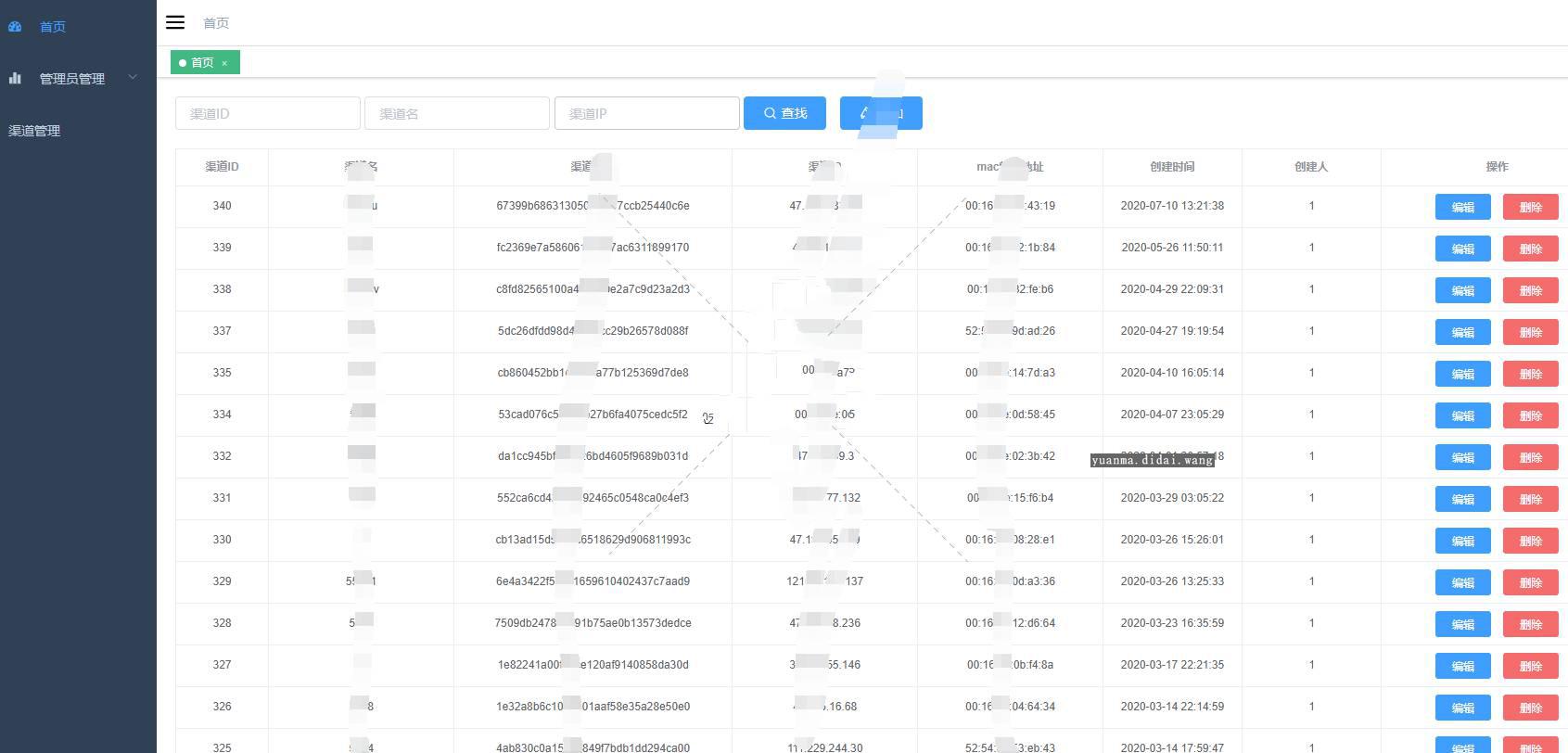Click 删除 for row 337
Image resolution: width=1568 pixels, height=753 pixels.
tap(1531, 332)
